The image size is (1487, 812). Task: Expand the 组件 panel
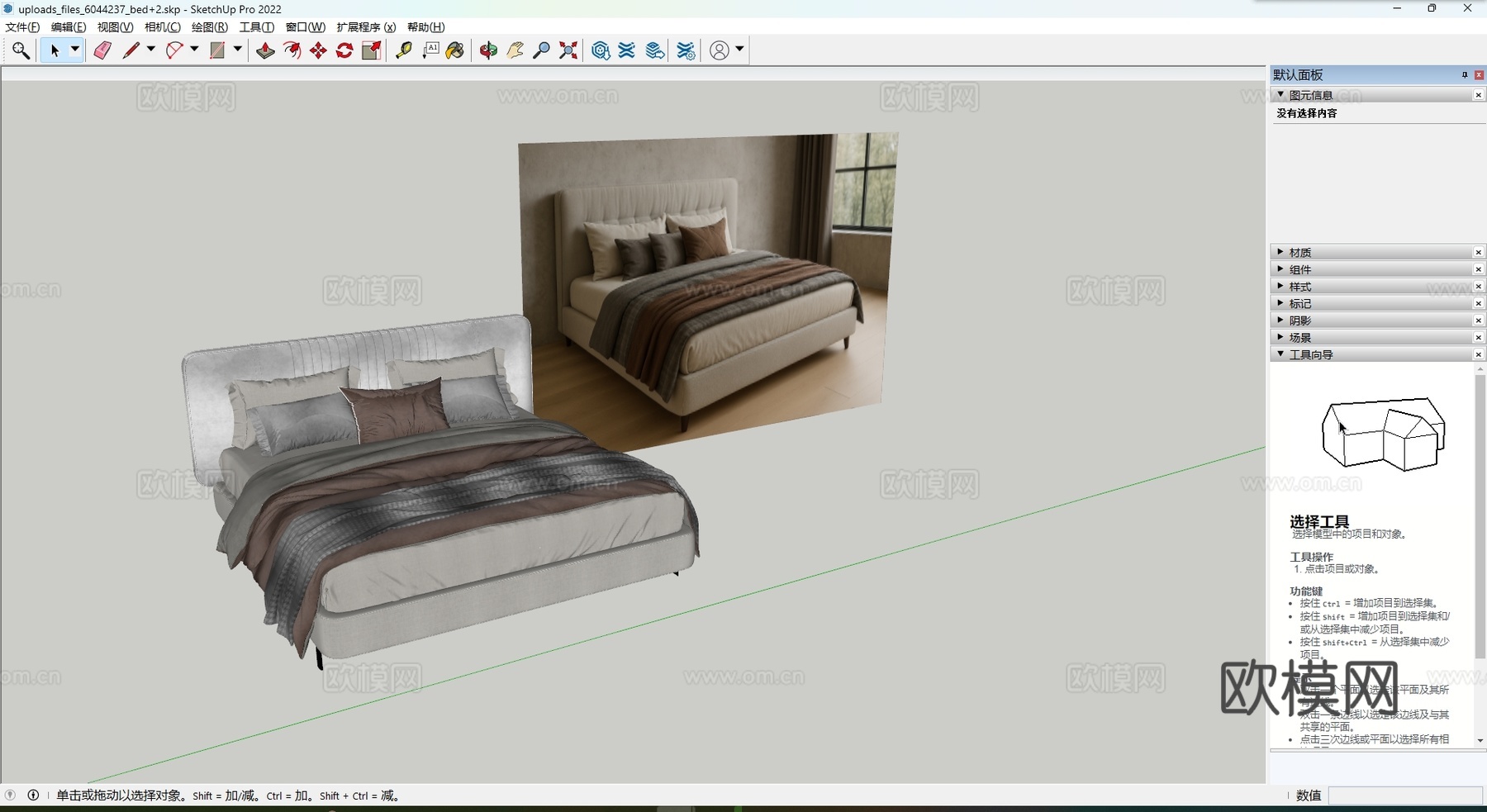1280,269
